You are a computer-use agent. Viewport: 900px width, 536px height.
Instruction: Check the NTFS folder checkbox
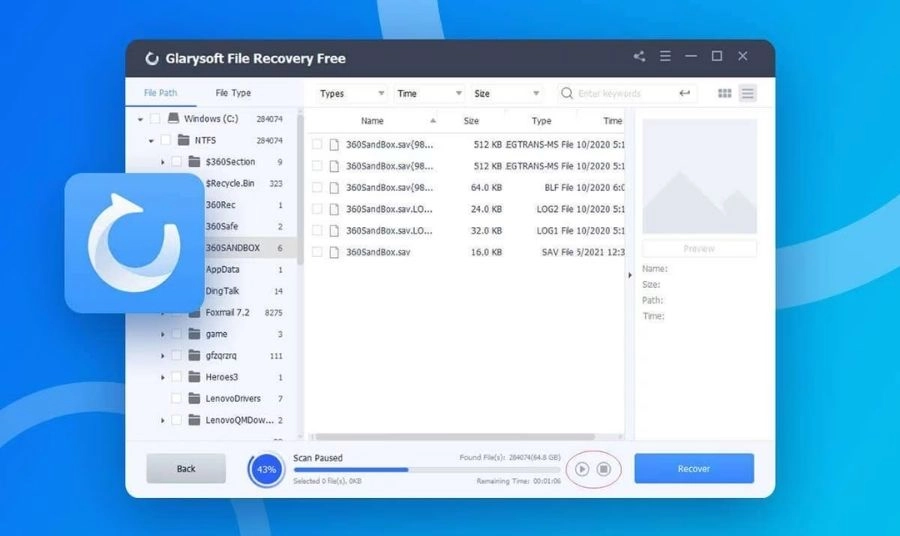(165, 140)
